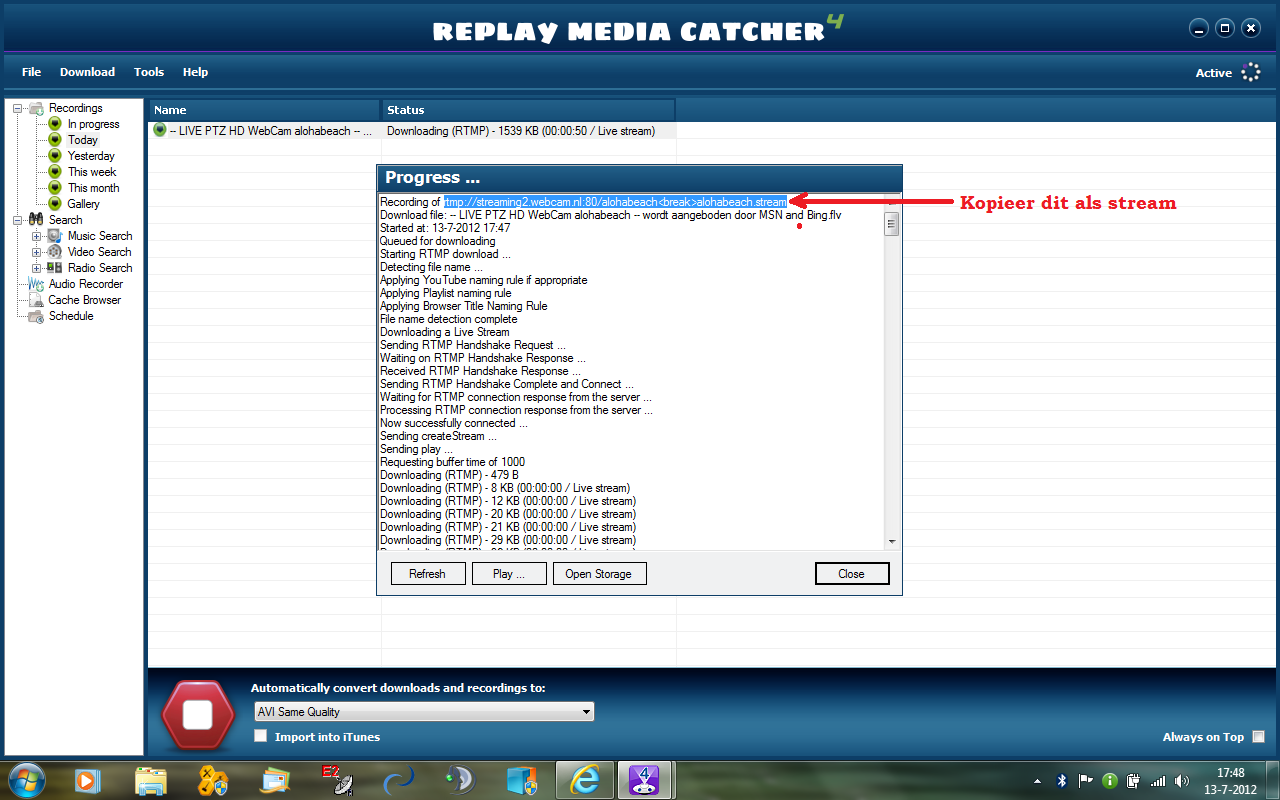Select the Yesterday recordings icon
The image size is (1280, 800).
(55, 156)
